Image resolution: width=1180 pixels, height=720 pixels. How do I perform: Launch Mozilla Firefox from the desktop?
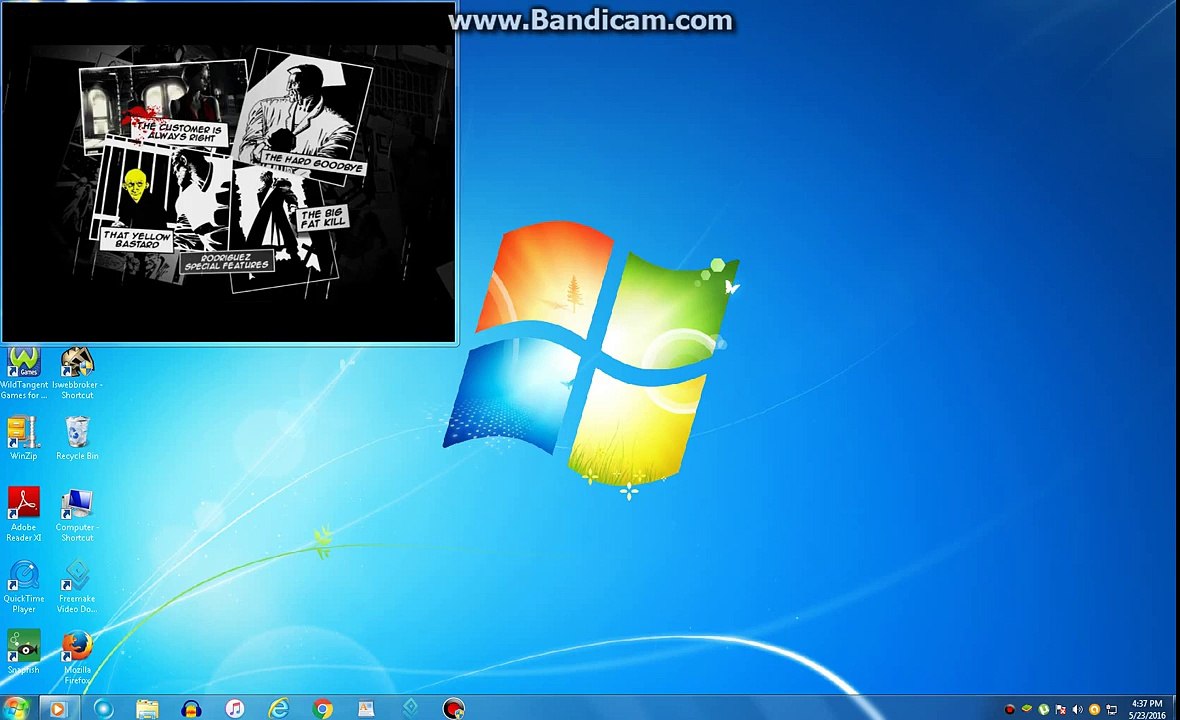coord(77,658)
